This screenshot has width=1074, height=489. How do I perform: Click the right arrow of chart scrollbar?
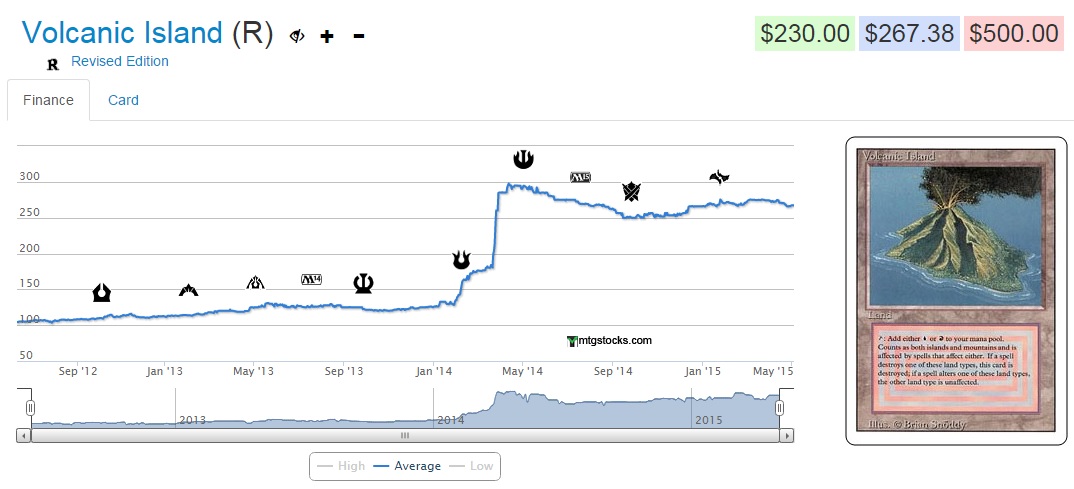(x=787, y=436)
